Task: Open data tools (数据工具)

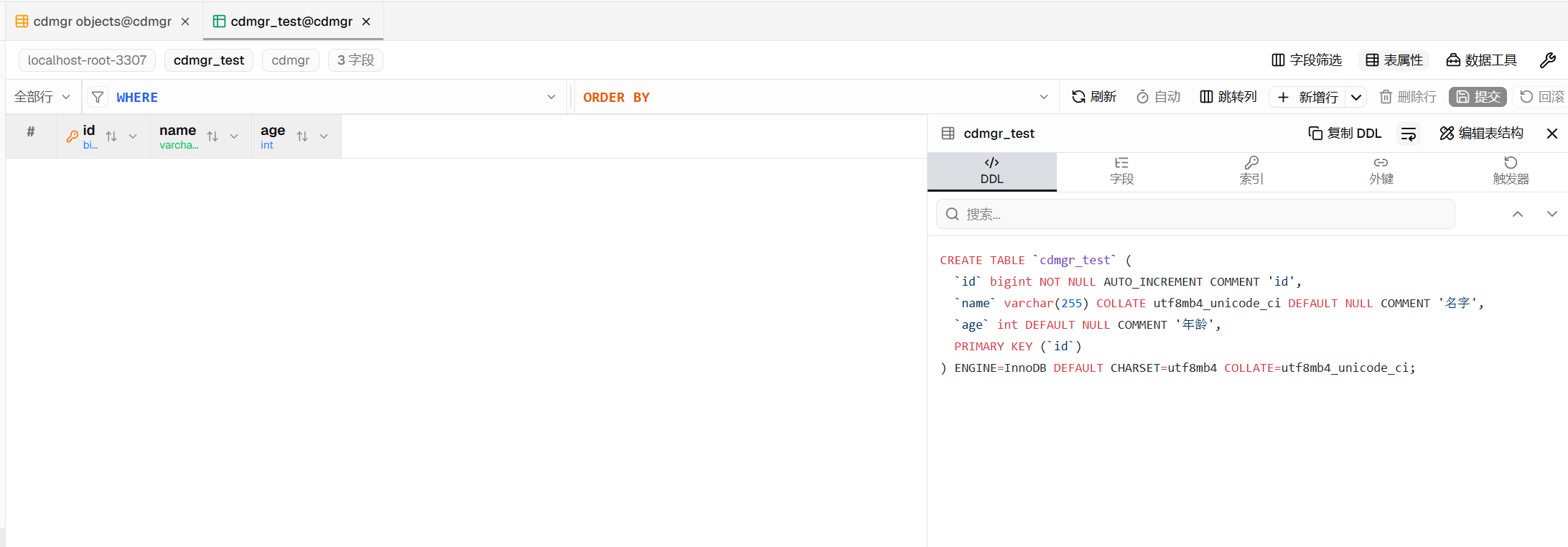Action: (x=1481, y=60)
